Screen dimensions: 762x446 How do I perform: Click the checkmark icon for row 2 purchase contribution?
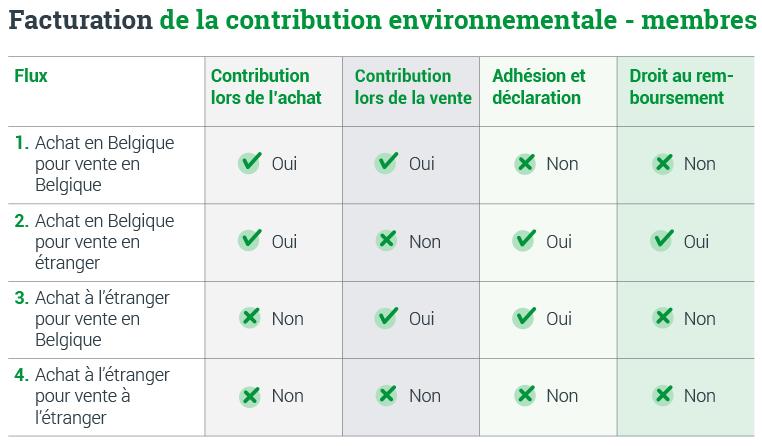click(x=250, y=241)
